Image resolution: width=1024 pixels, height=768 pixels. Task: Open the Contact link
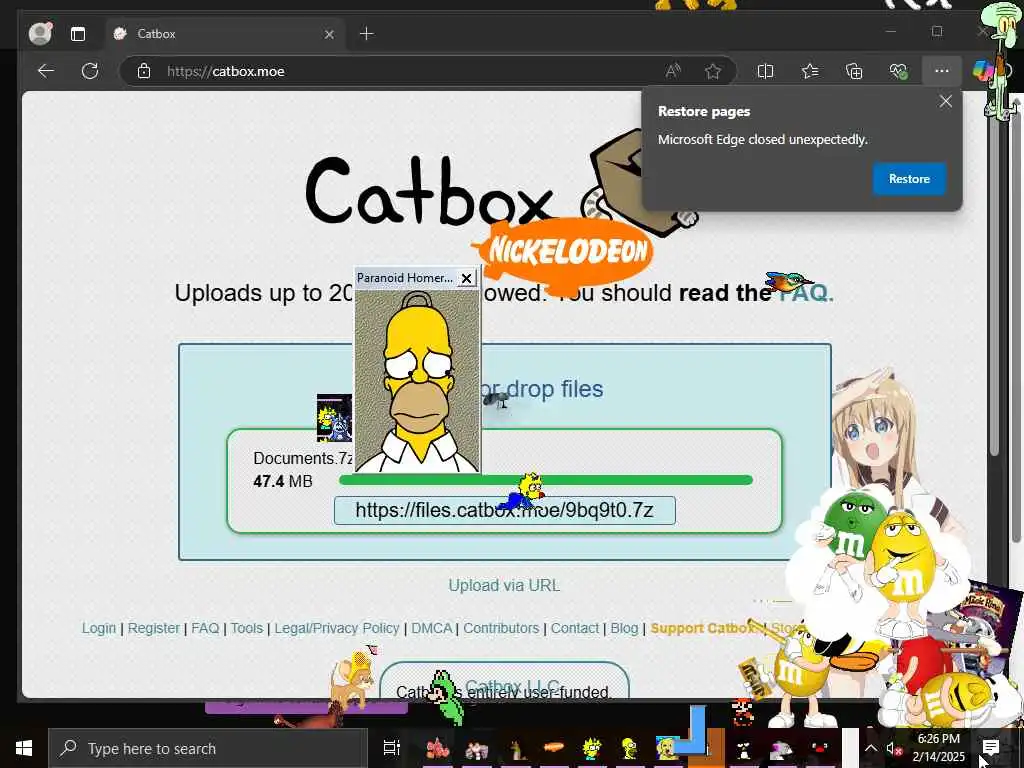(575, 628)
